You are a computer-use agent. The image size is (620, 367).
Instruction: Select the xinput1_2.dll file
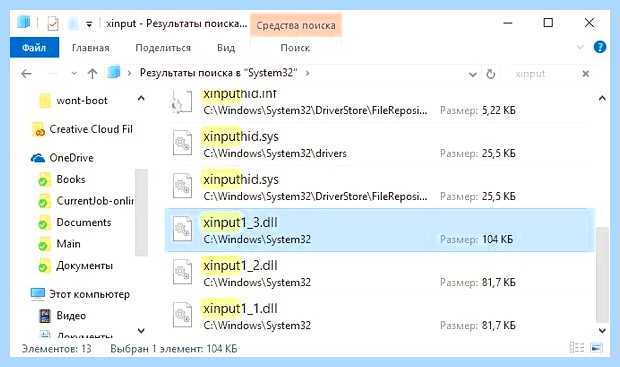point(380,273)
